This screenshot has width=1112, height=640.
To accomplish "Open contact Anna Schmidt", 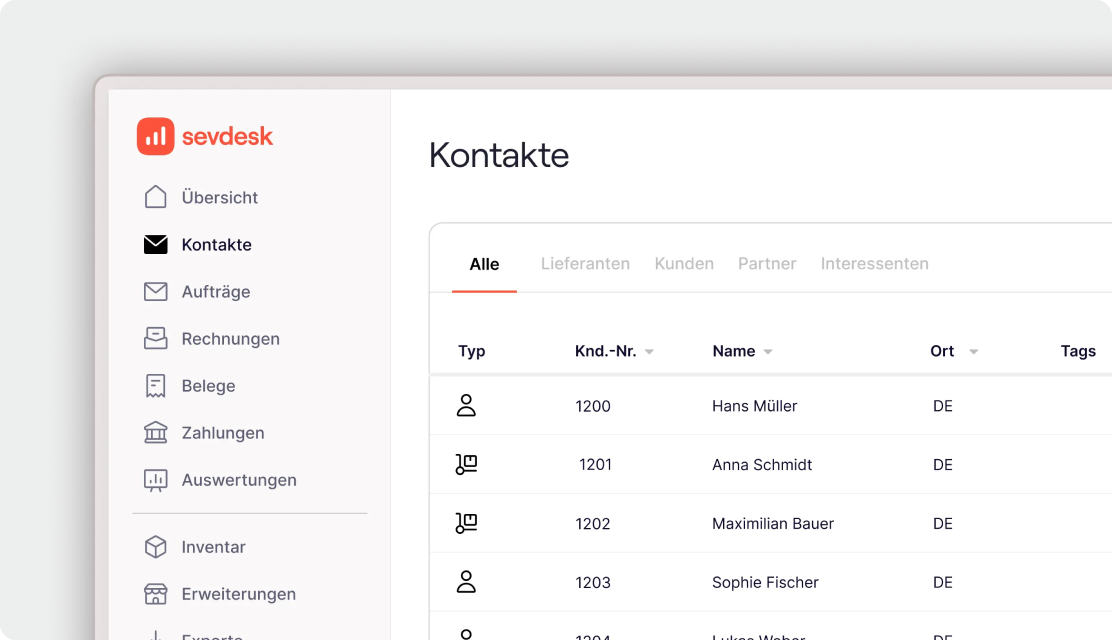I will click(762, 465).
